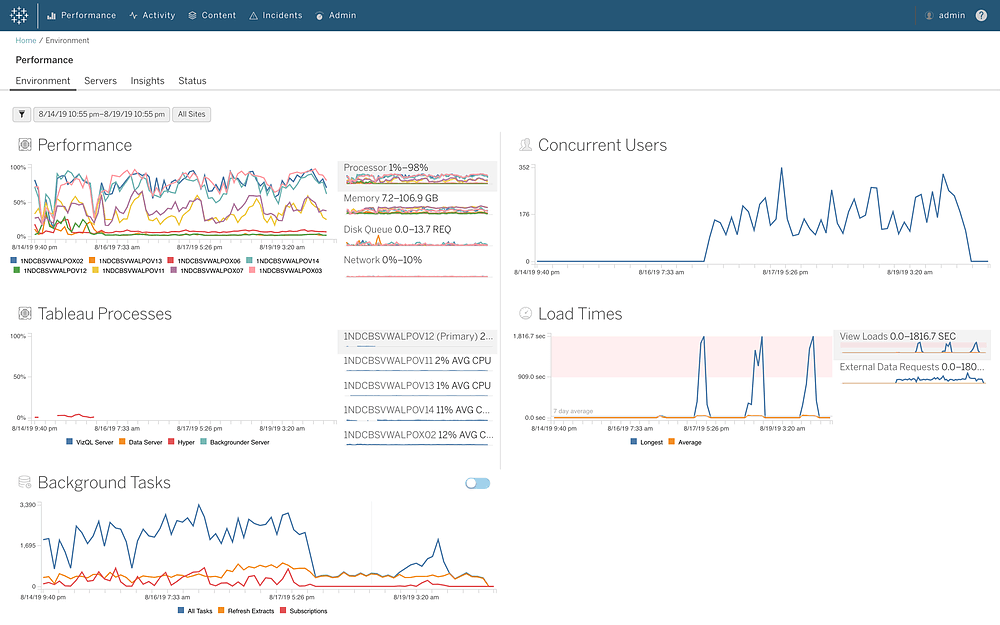The height and width of the screenshot is (625, 1000).
Task: Click the Hyper legend entry
Action: point(182,442)
